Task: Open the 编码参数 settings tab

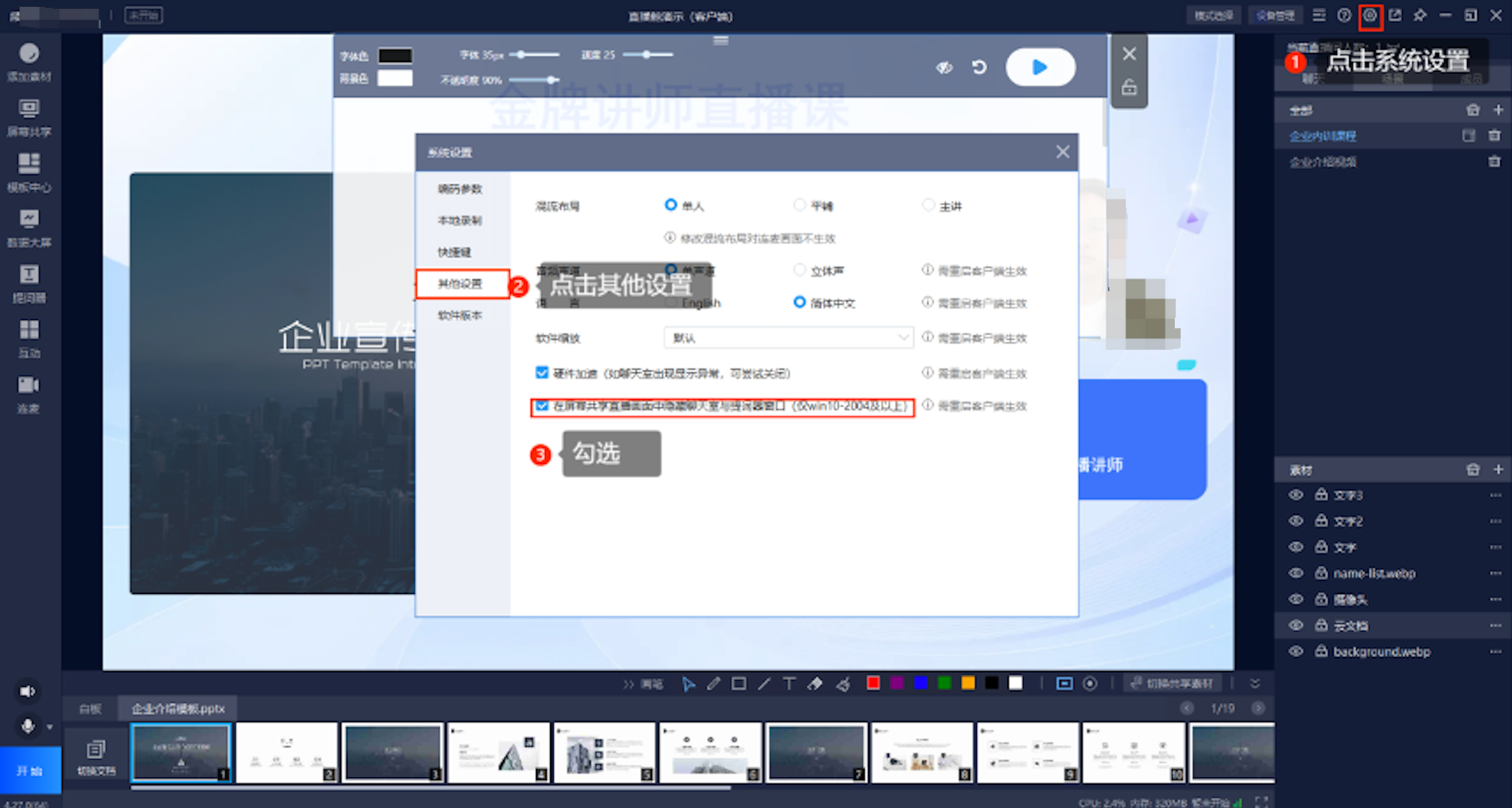Action: 461,189
